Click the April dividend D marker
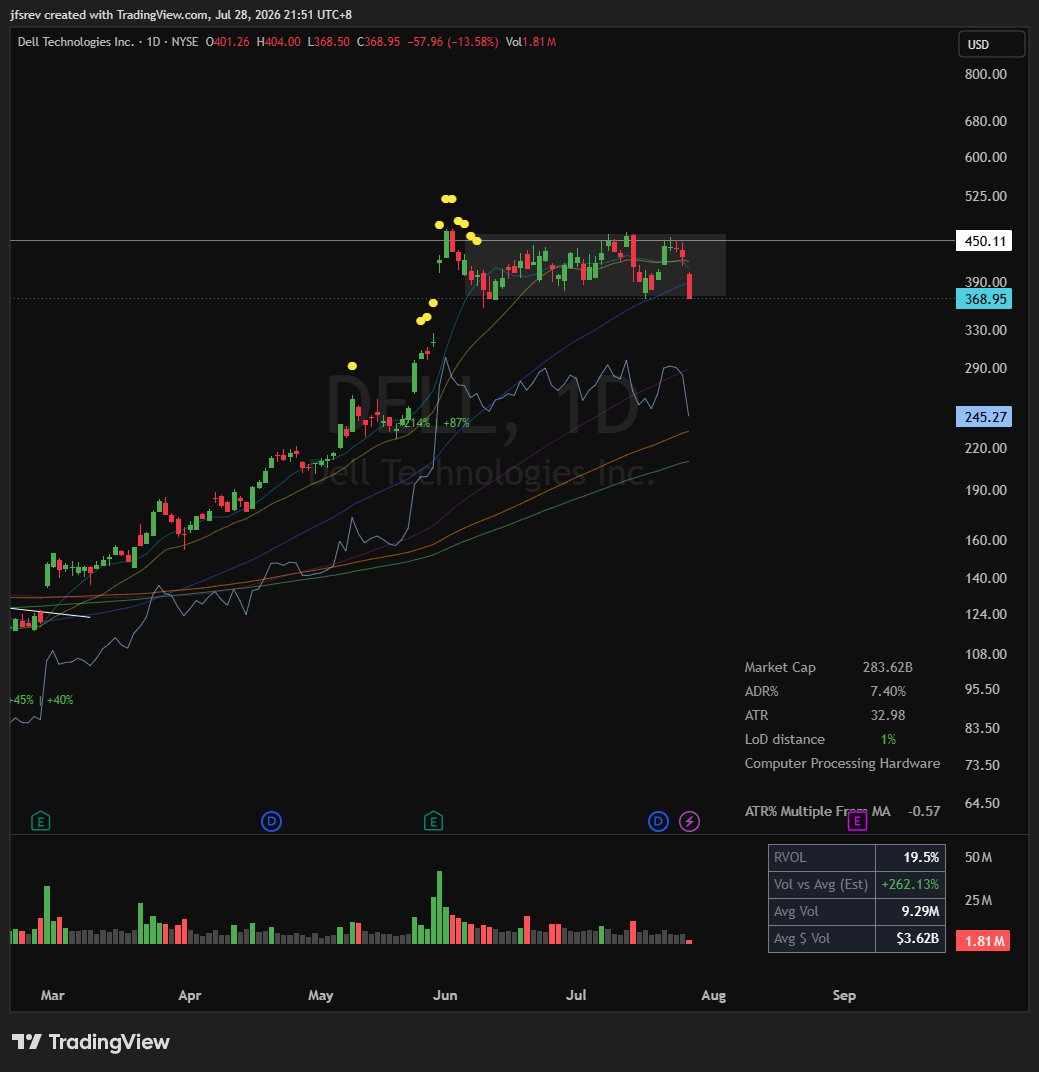This screenshot has height=1072, width=1039. (x=271, y=821)
